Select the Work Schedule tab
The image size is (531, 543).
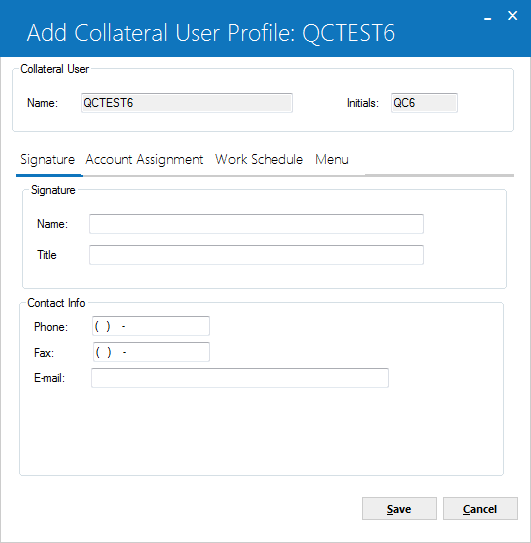[259, 160]
